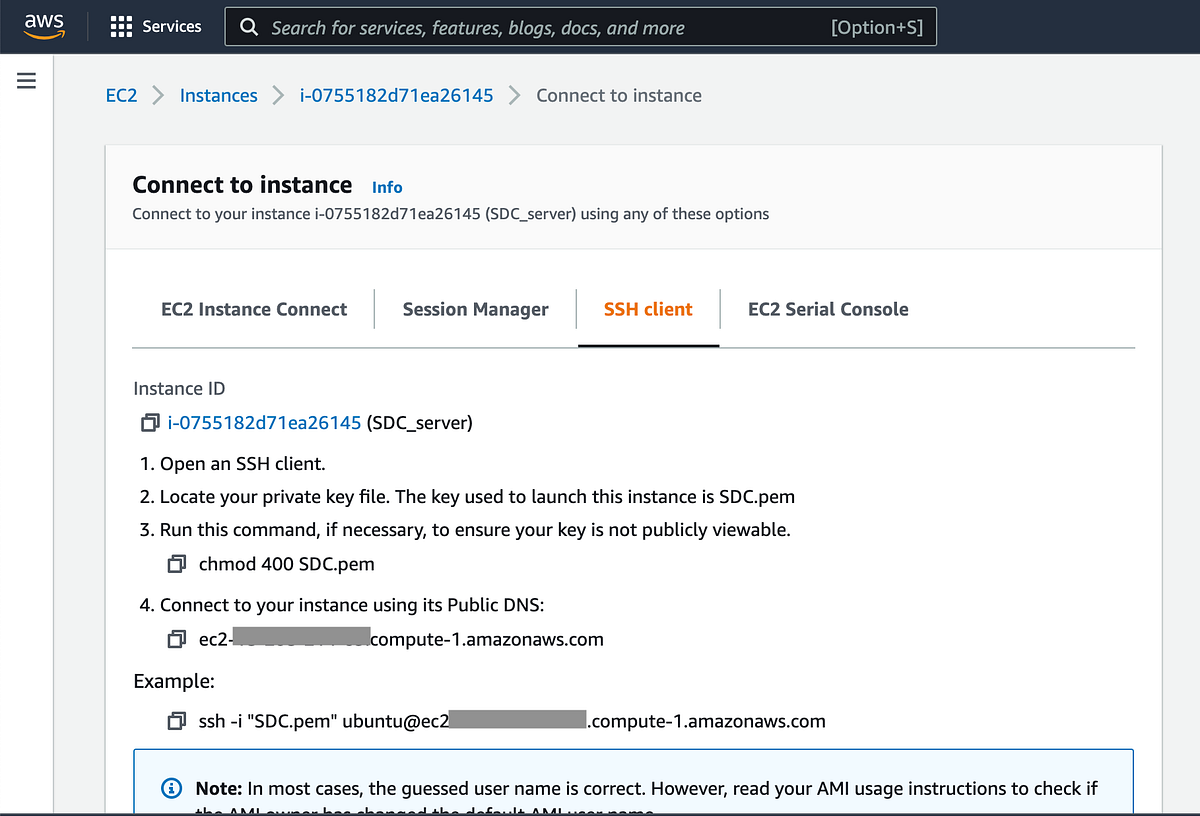Open the sidebar navigation hamburger menu

(x=26, y=81)
